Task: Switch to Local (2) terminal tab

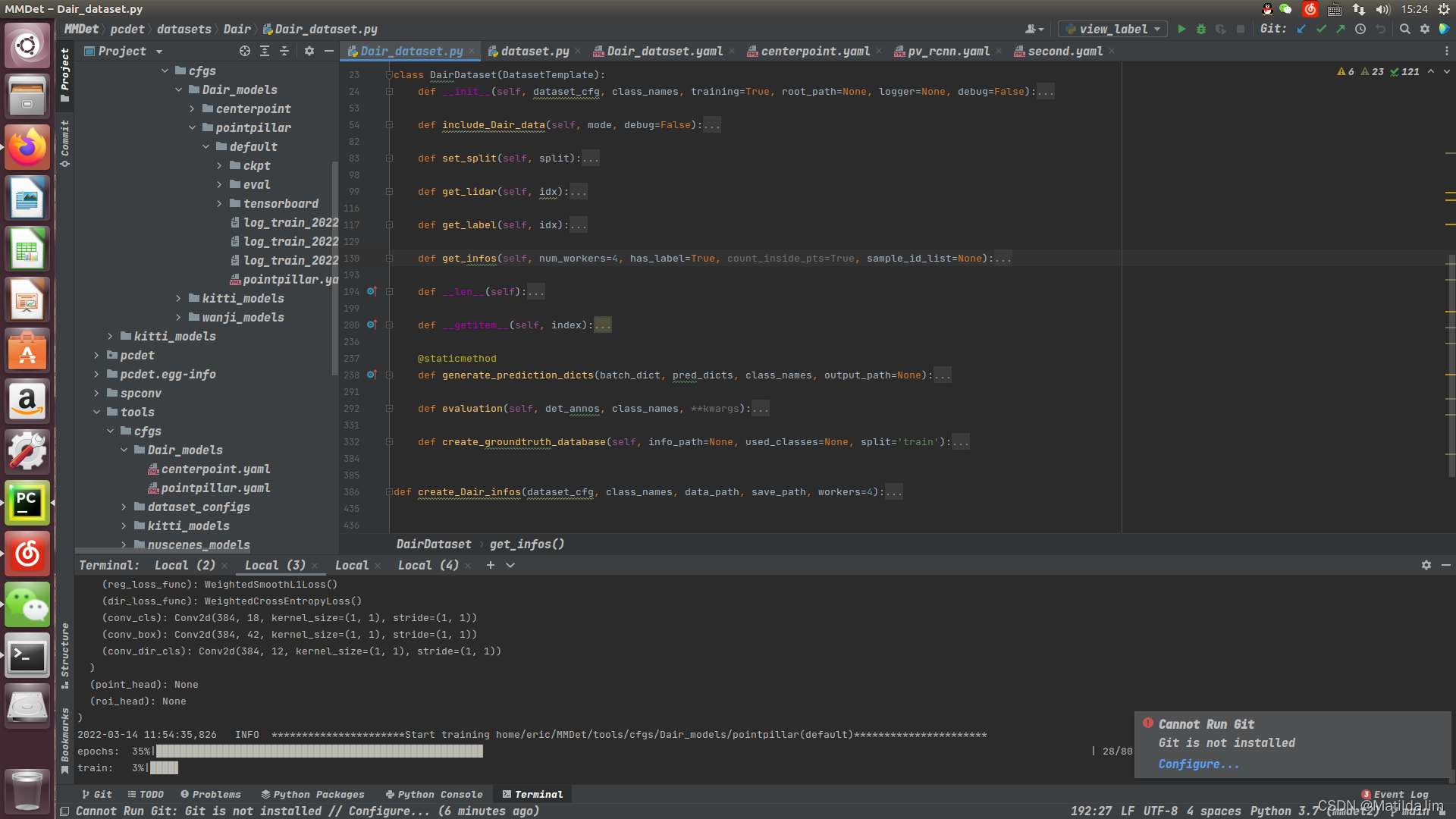Action: 185,565
